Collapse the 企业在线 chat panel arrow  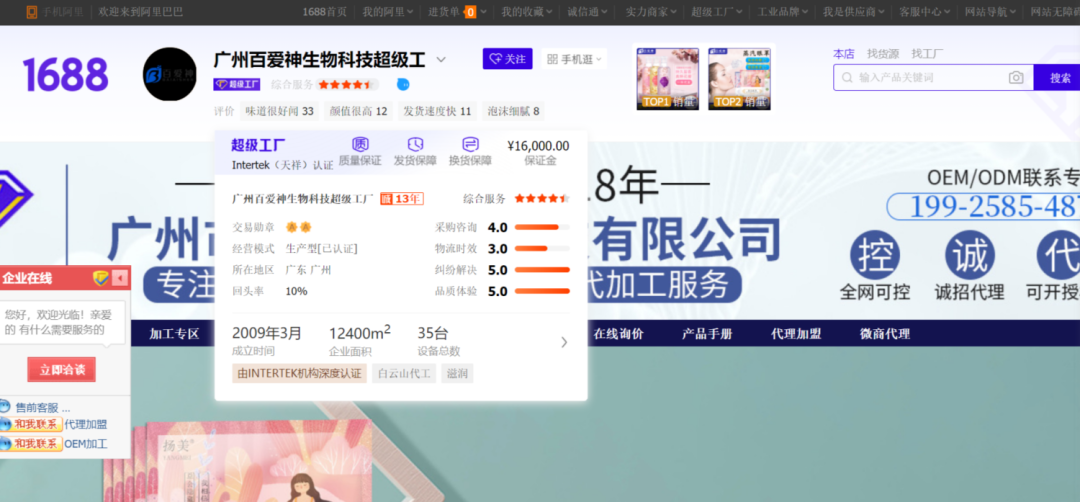coord(120,278)
